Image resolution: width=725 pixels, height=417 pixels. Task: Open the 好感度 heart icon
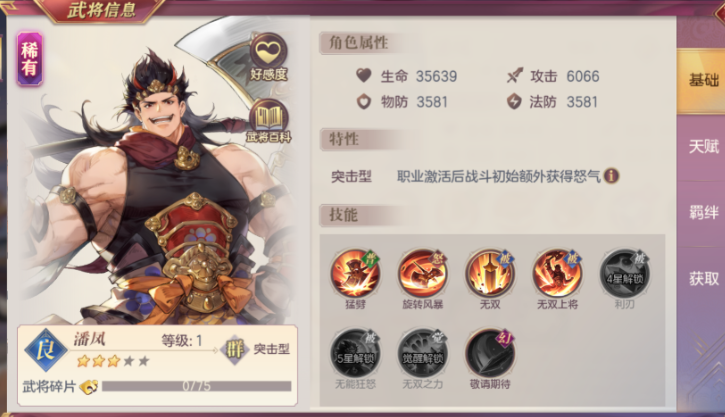269,56
